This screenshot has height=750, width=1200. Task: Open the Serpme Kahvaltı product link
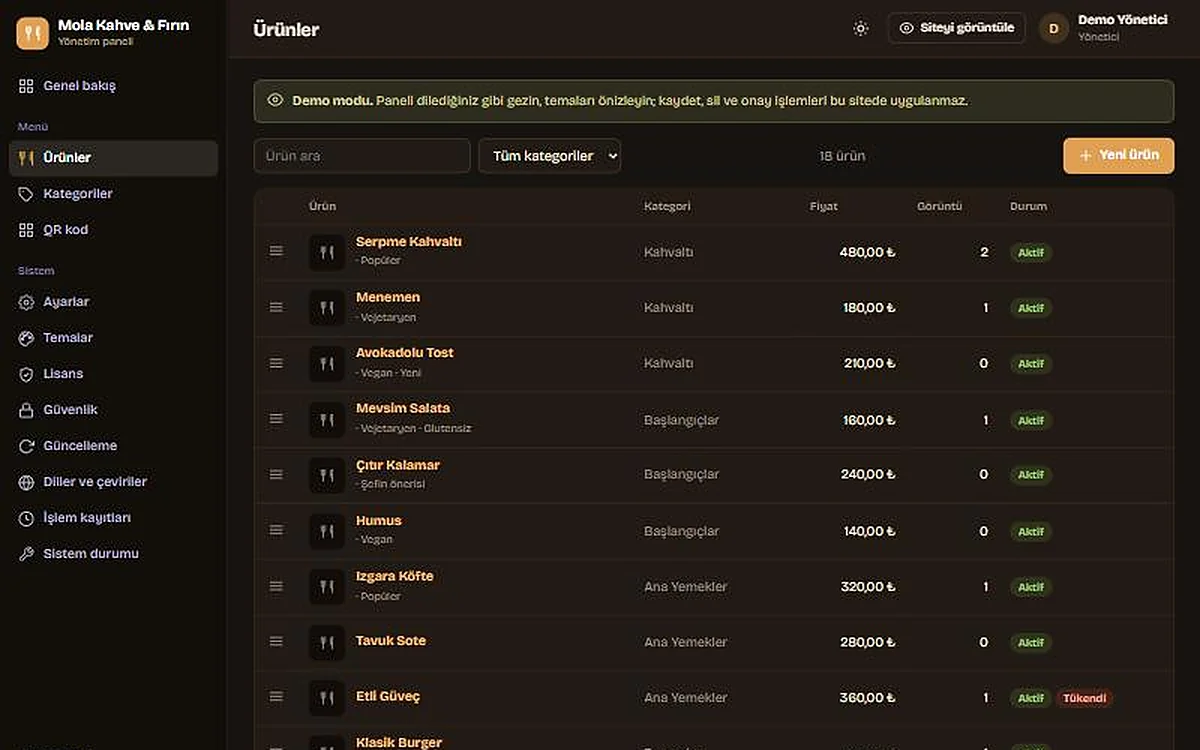[409, 242]
